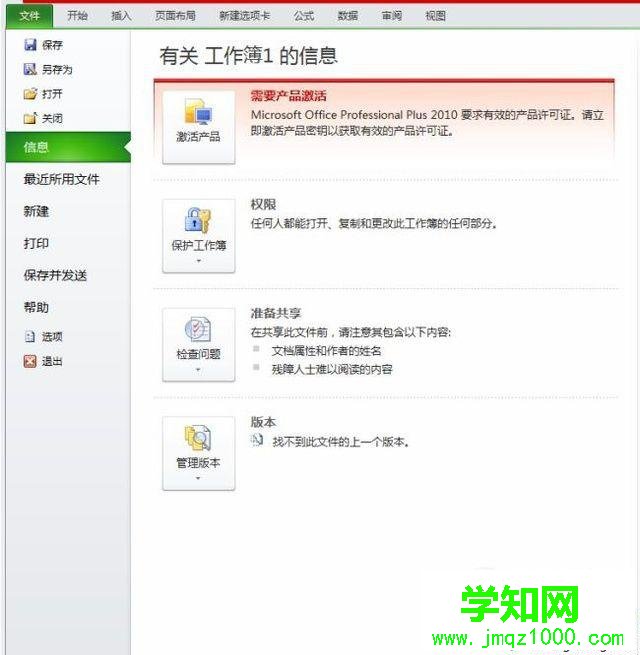This screenshot has height=655, width=640.
Task: Click the Save As (另存为) icon
Action: tap(30, 69)
